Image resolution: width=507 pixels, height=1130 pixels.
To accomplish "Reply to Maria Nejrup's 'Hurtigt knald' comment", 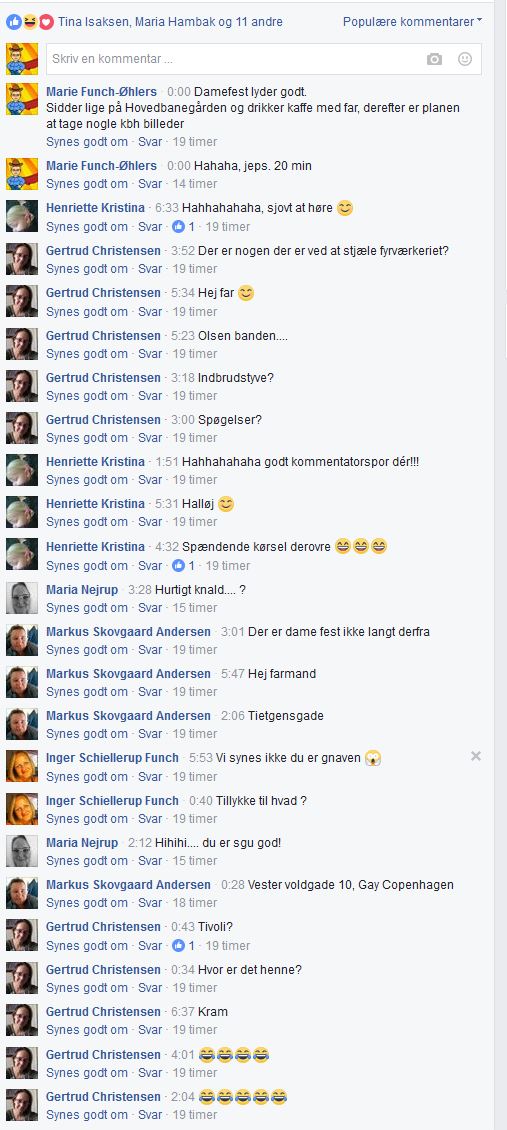I will pos(150,608).
